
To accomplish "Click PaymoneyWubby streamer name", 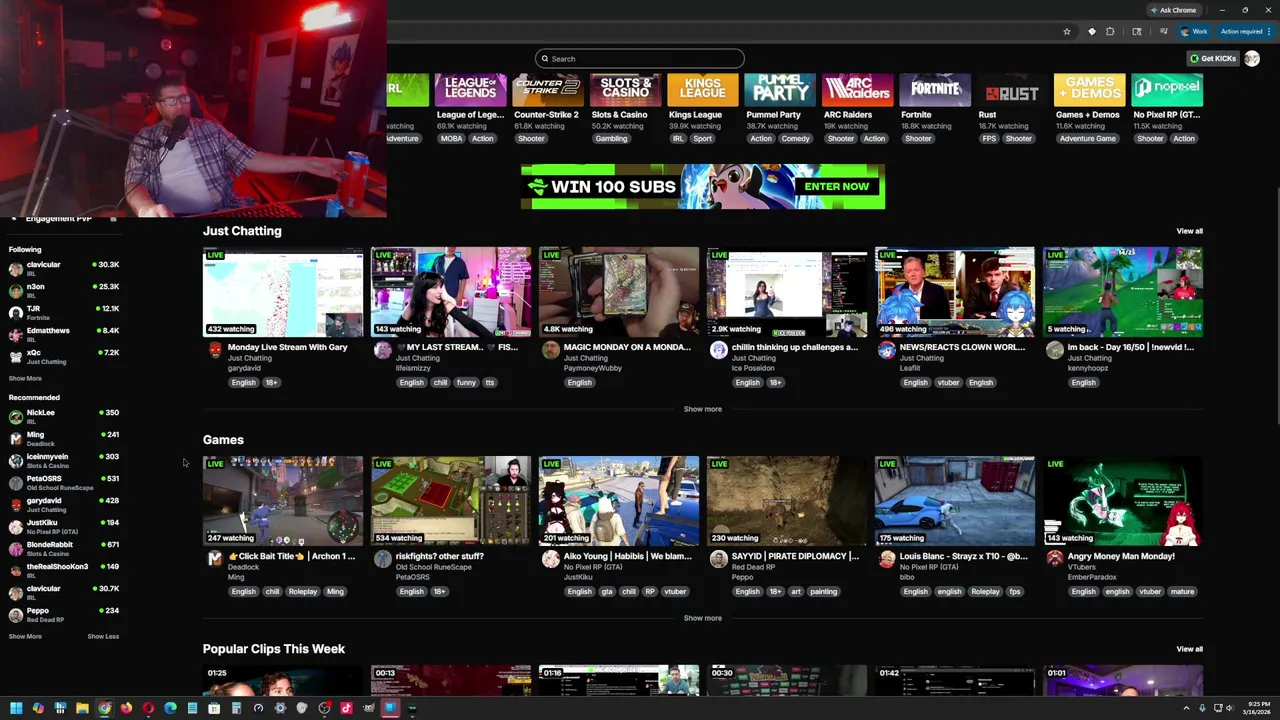I will pyautogui.click(x=592, y=368).
